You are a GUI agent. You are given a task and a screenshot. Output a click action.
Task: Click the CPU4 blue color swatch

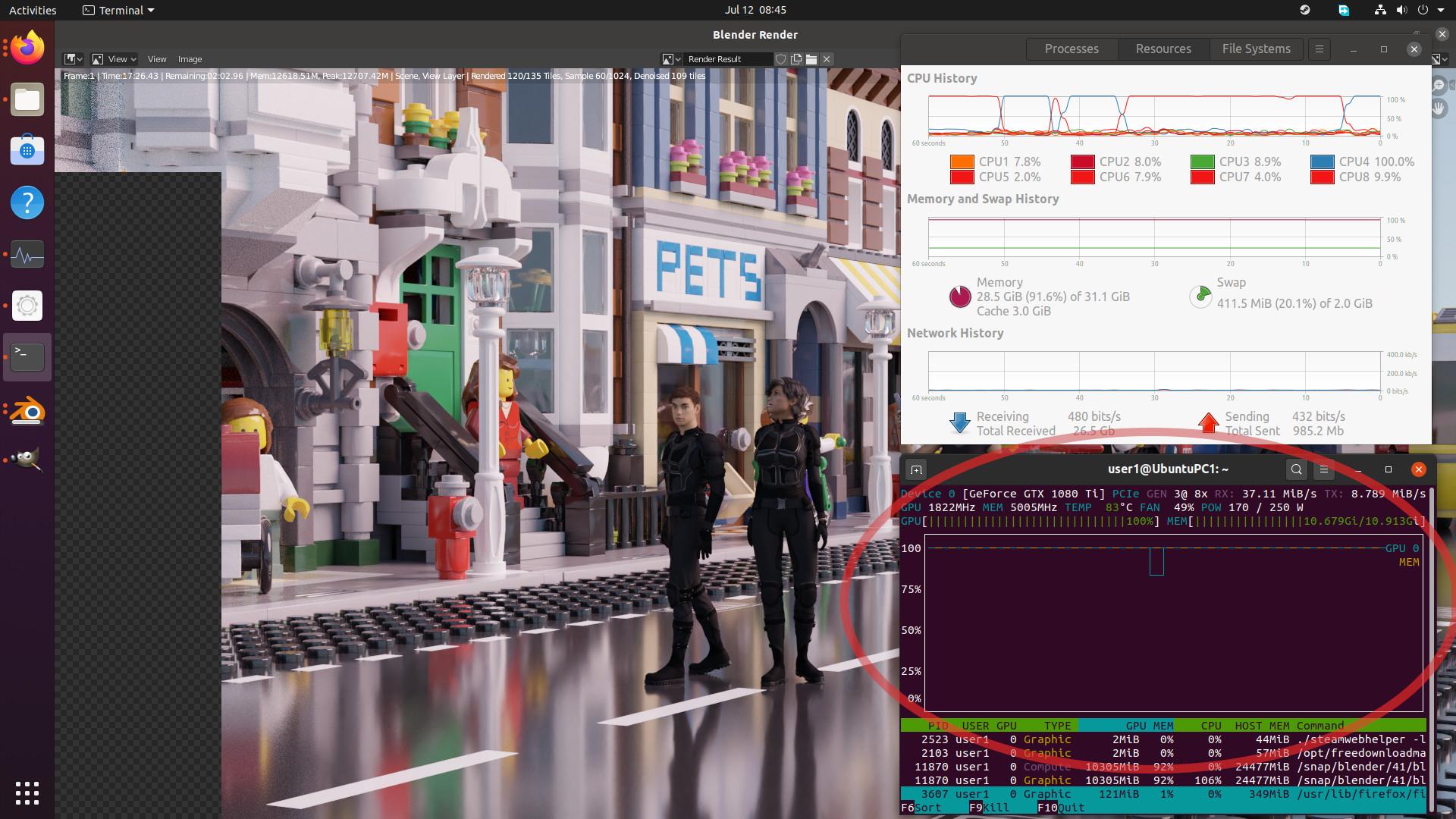(1322, 162)
